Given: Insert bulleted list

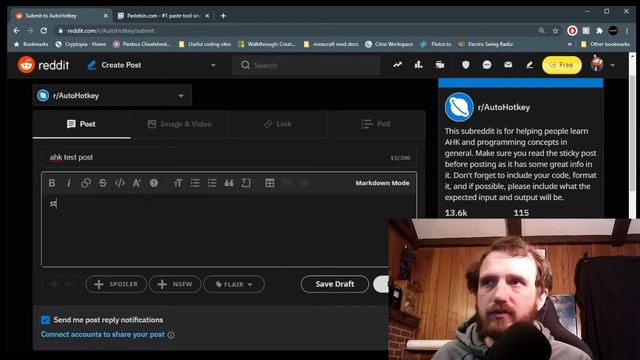Looking at the screenshot, I should (x=195, y=183).
